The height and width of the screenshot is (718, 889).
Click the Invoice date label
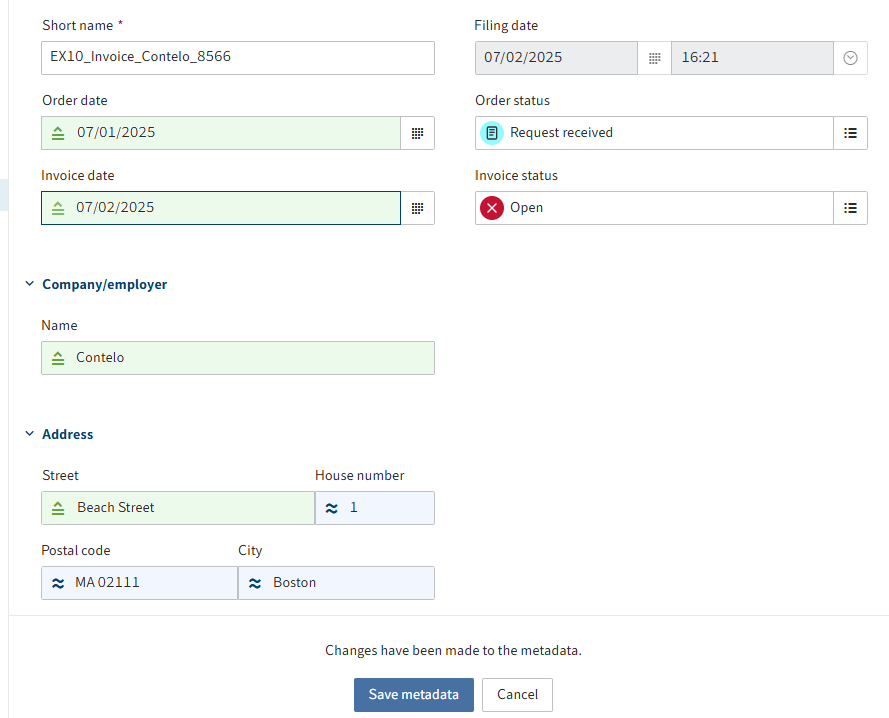[x=78, y=176]
